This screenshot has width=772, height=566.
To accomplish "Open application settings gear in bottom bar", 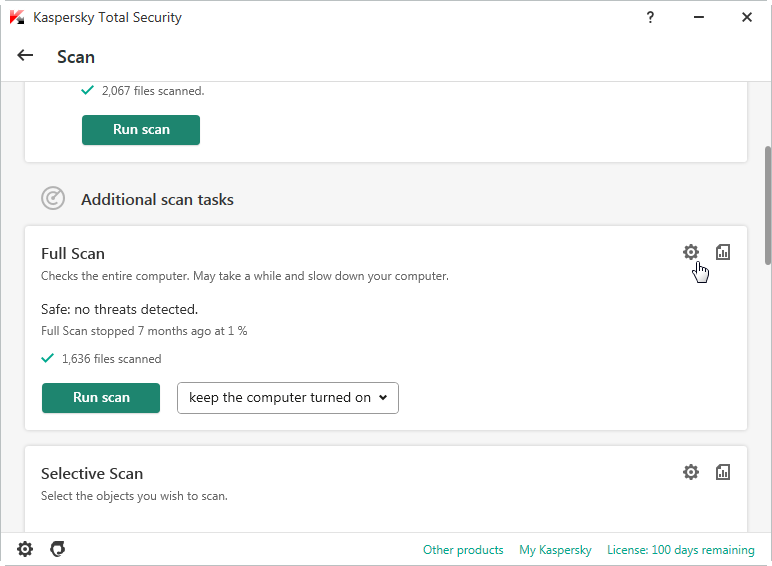I will (x=25, y=549).
